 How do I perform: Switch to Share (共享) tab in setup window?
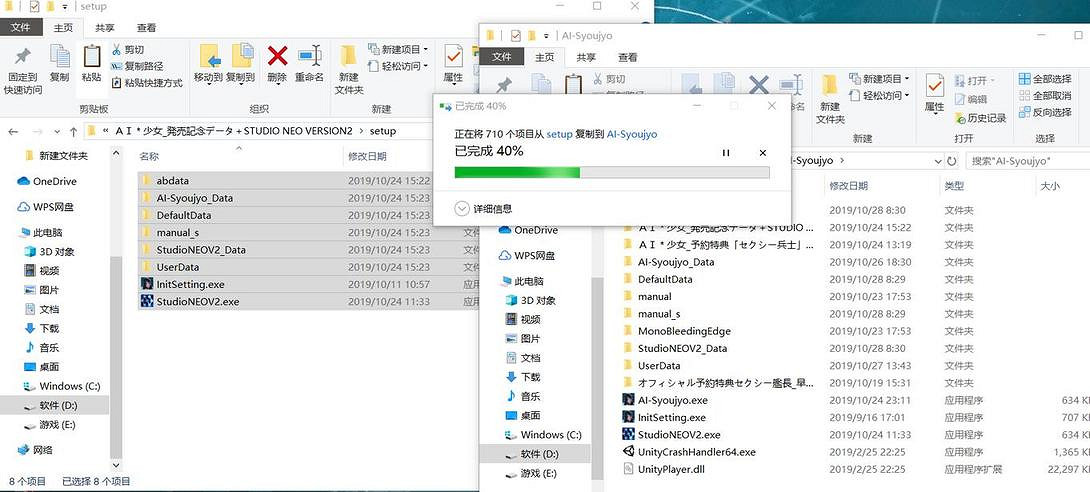(x=105, y=28)
